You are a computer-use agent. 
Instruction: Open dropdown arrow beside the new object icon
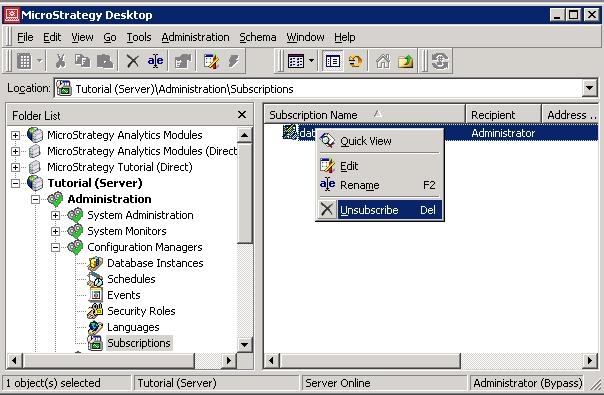(x=39, y=61)
